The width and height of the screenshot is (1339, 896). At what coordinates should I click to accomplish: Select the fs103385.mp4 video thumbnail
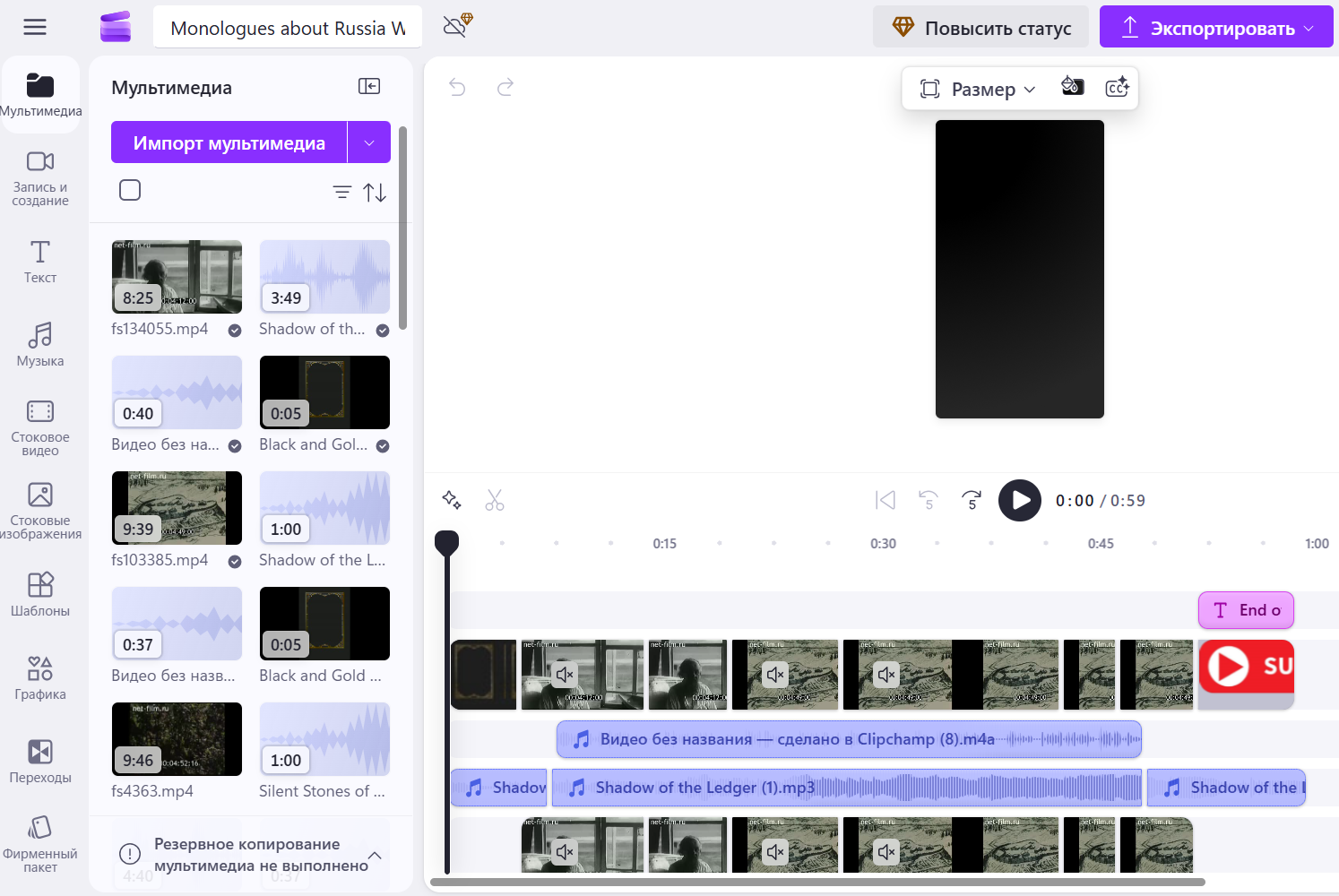(x=177, y=508)
